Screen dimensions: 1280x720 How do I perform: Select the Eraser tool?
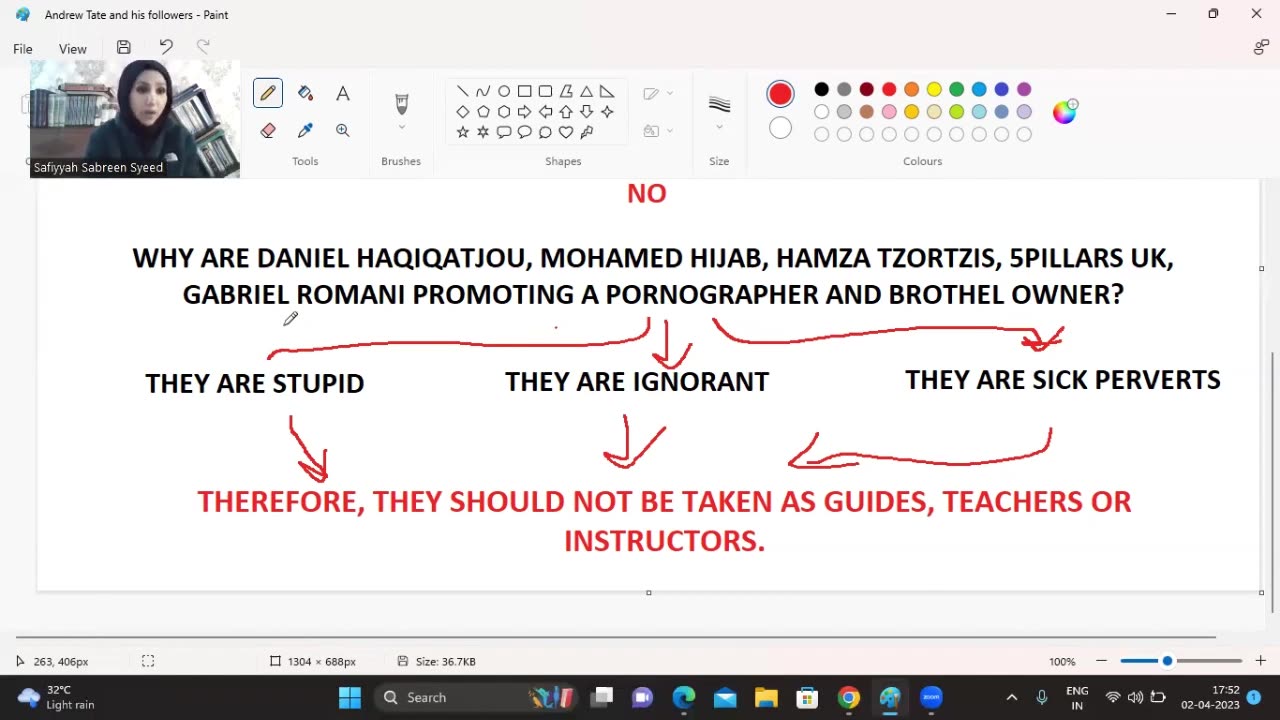[x=268, y=130]
